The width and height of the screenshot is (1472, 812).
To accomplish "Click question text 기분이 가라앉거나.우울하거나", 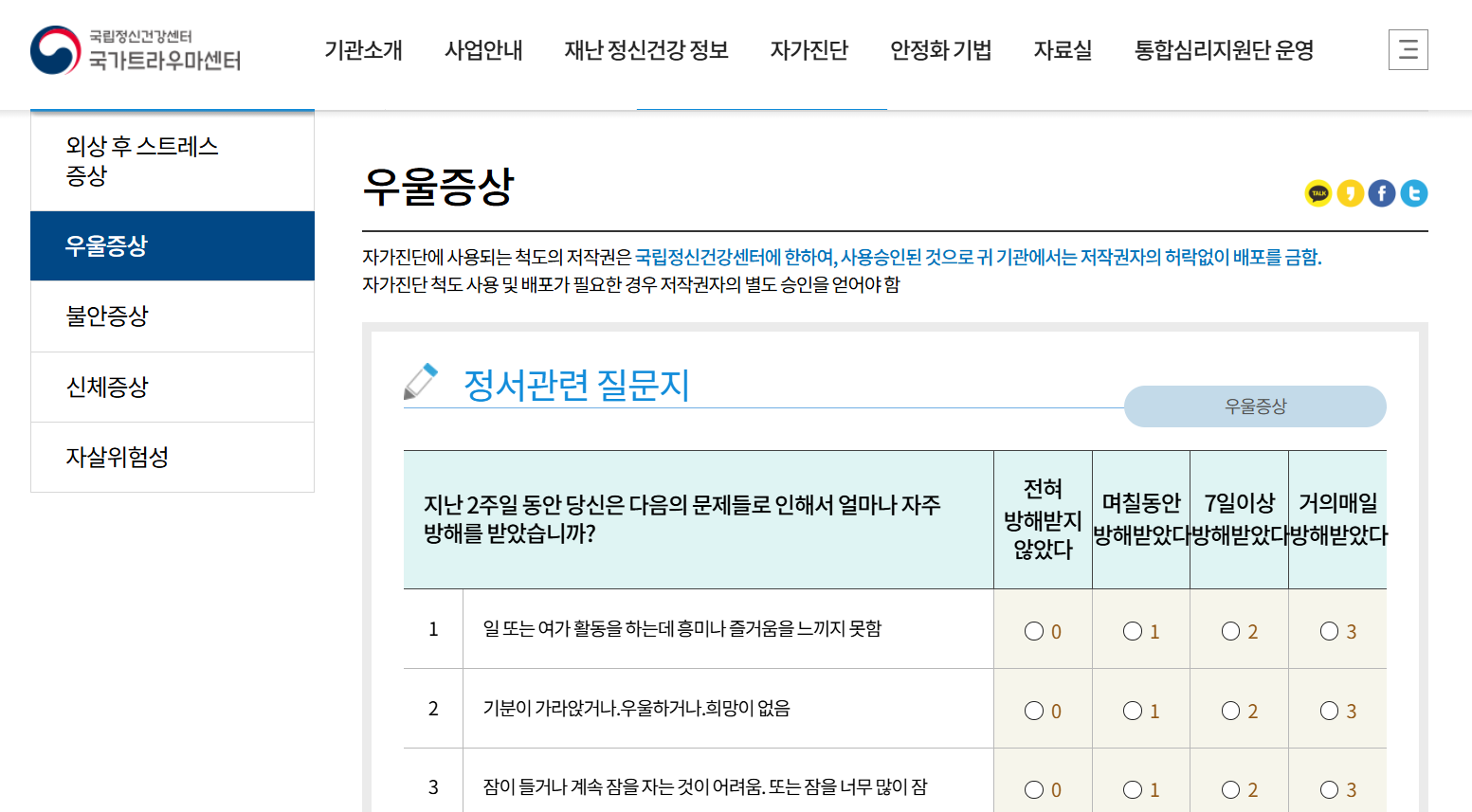I will pyautogui.click(x=636, y=708).
